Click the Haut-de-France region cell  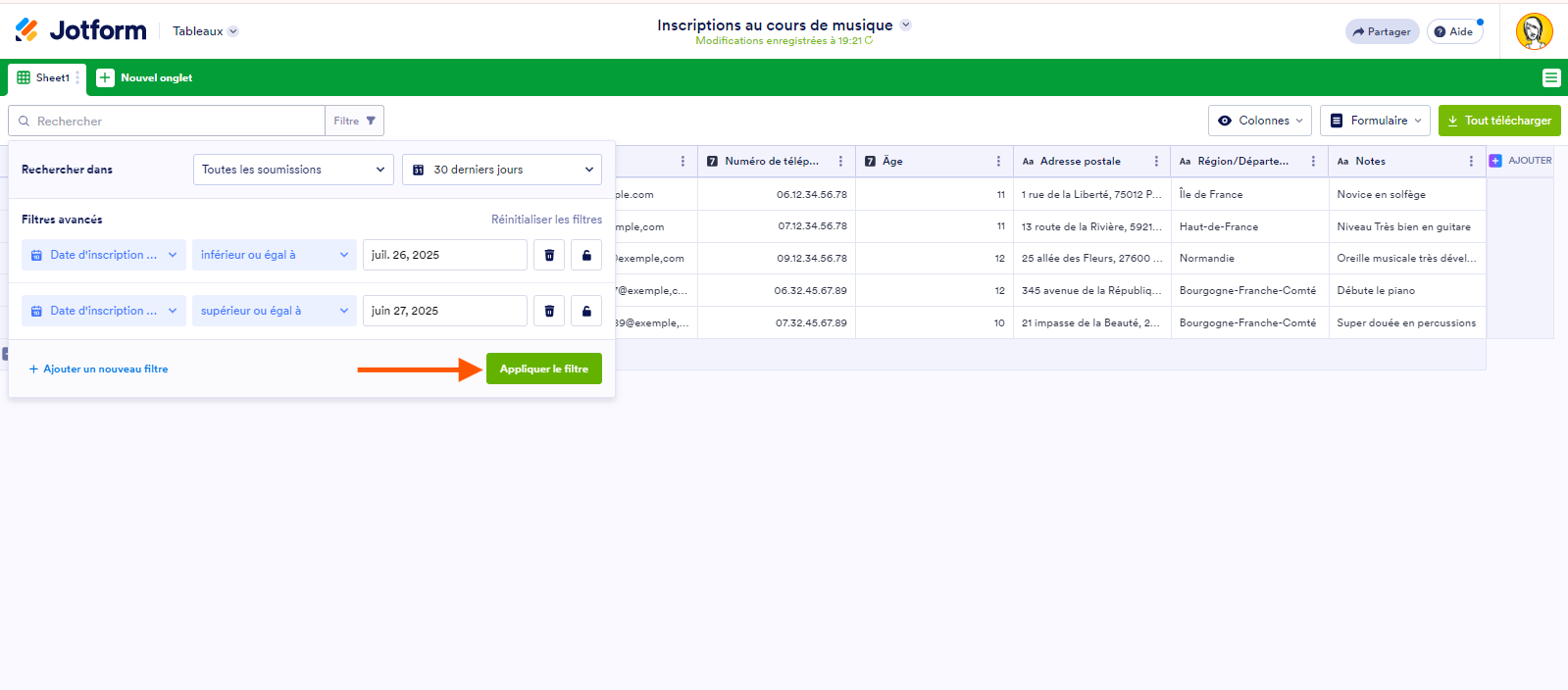pos(1249,226)
